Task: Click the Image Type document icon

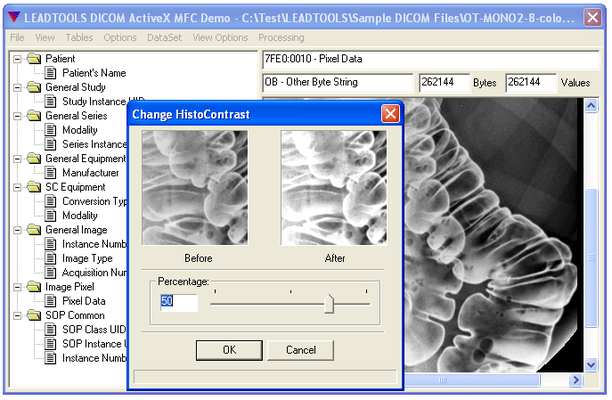Action: [x=50, y=258]
